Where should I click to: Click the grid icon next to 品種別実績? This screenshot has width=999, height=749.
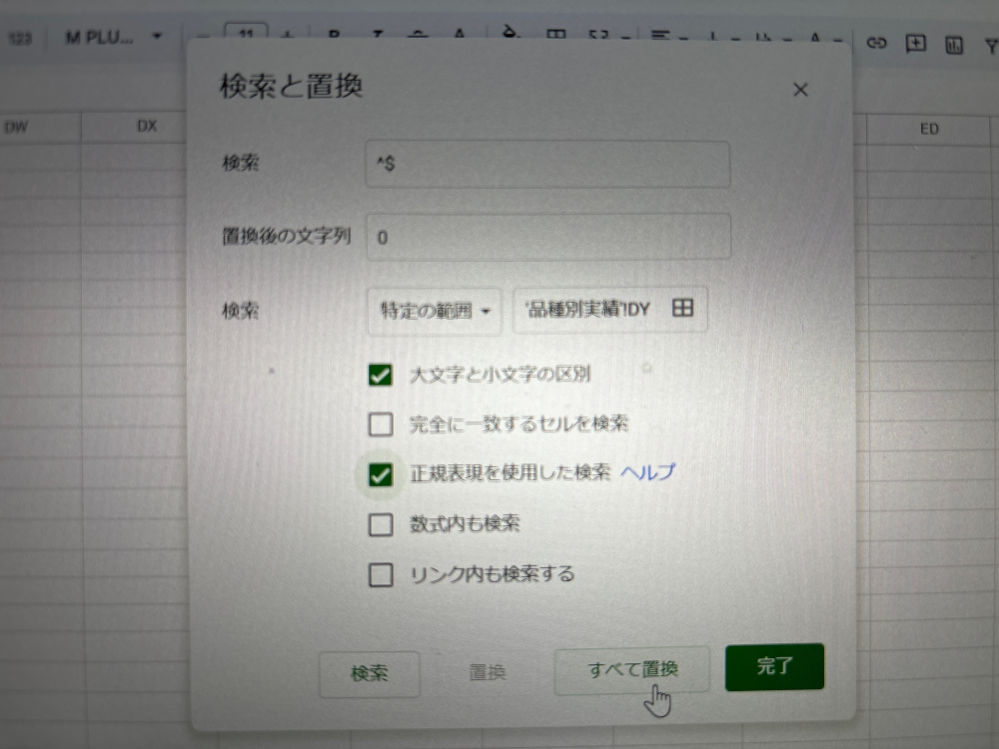coord(684,309)
